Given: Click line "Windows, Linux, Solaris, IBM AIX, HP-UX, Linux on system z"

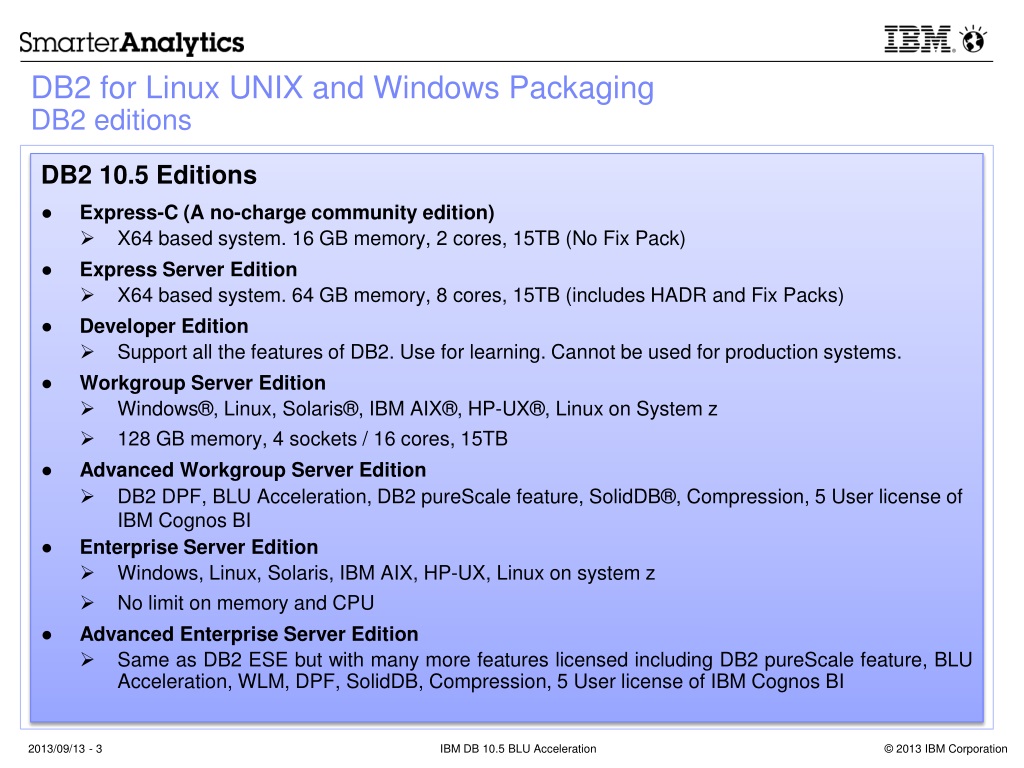Looking at the screenshot, I should pos(386,573).
